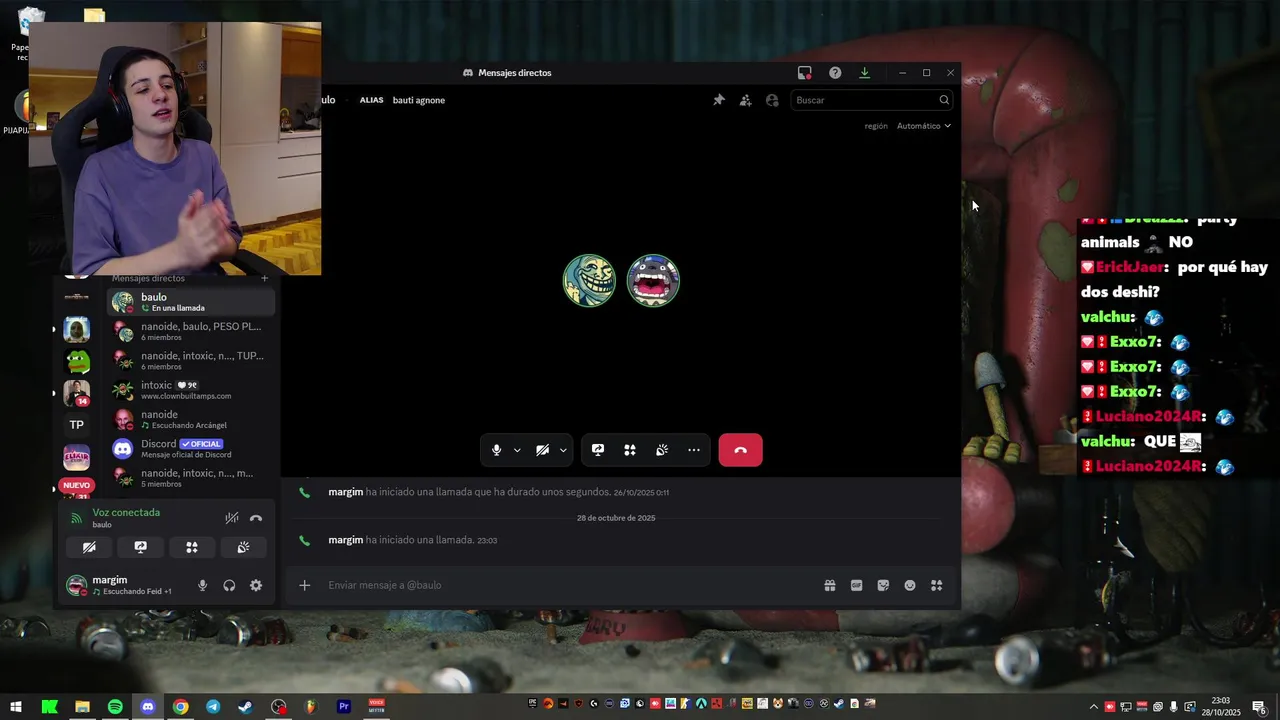The image size is (1280, 720).
Task: Click plus attach button in message bar
Action: point(304,585)
